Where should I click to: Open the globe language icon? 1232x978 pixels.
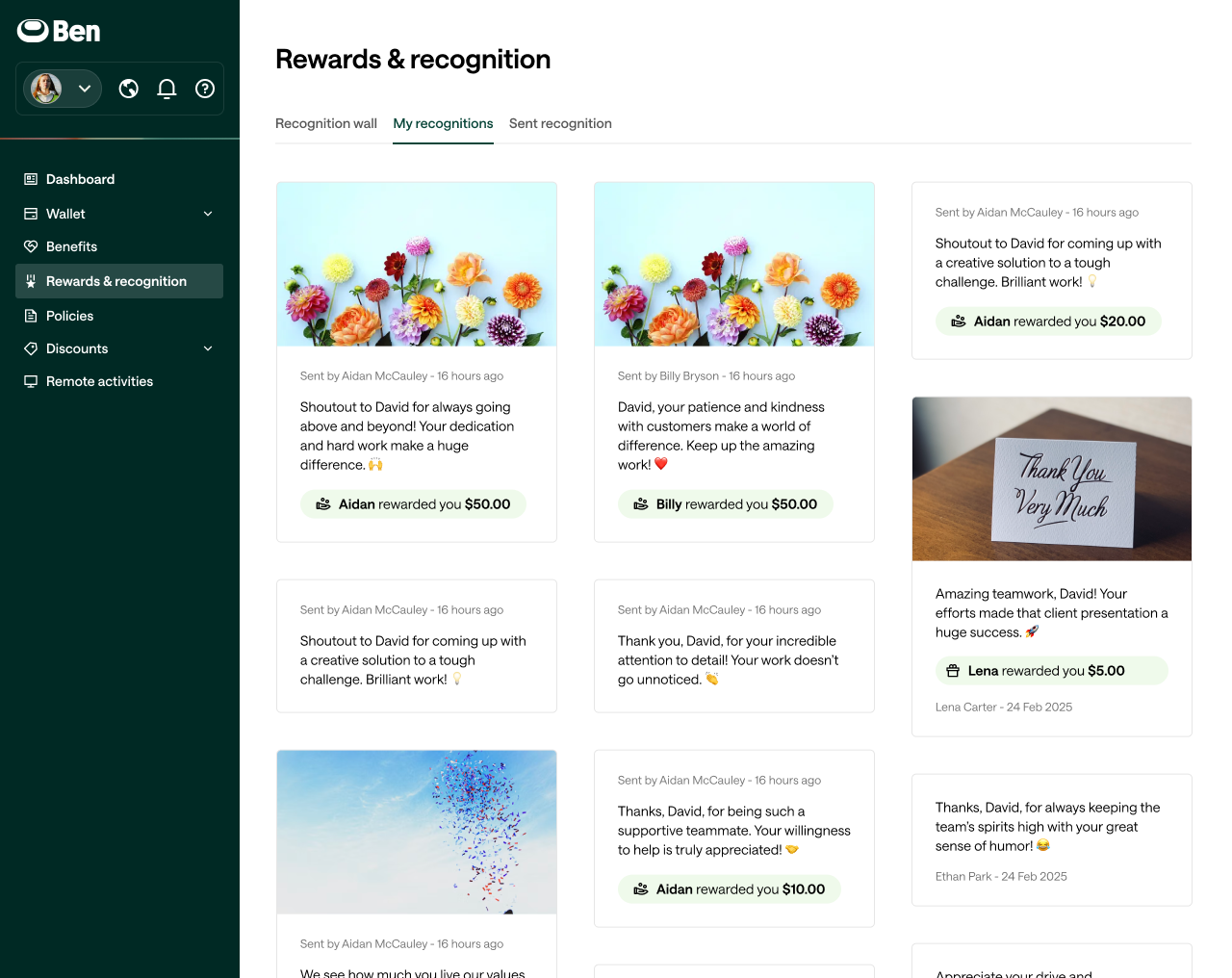[x=129, y=89]
